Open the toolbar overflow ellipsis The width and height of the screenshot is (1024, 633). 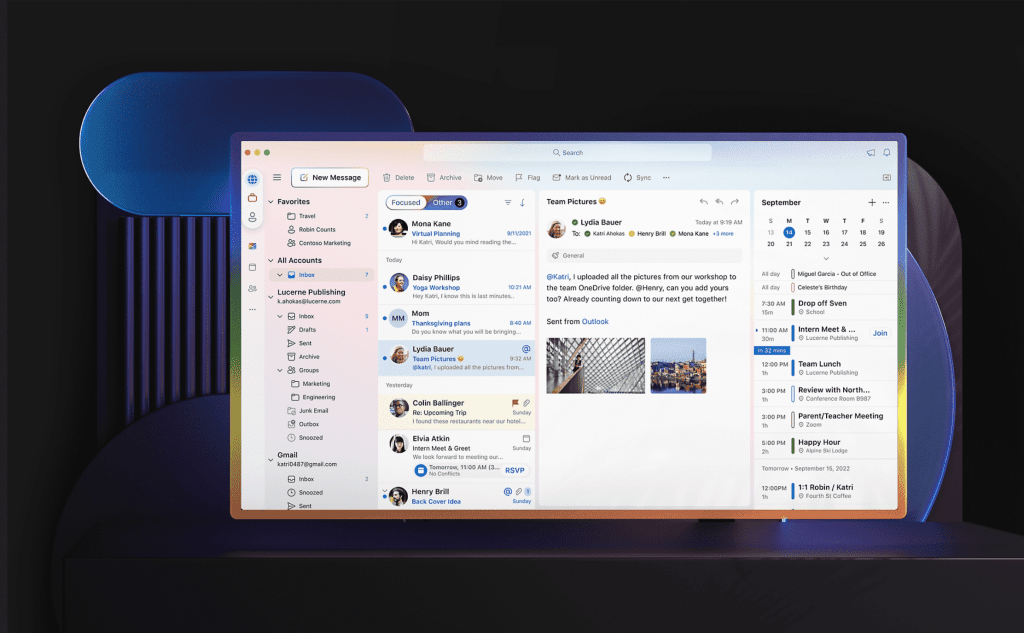coord(666,178)
